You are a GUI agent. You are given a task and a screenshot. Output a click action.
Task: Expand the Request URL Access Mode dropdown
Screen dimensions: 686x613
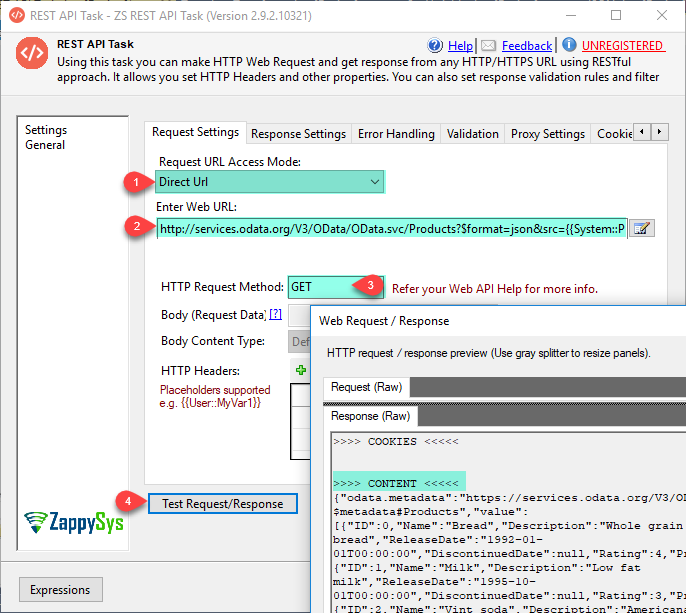(270, 182)
